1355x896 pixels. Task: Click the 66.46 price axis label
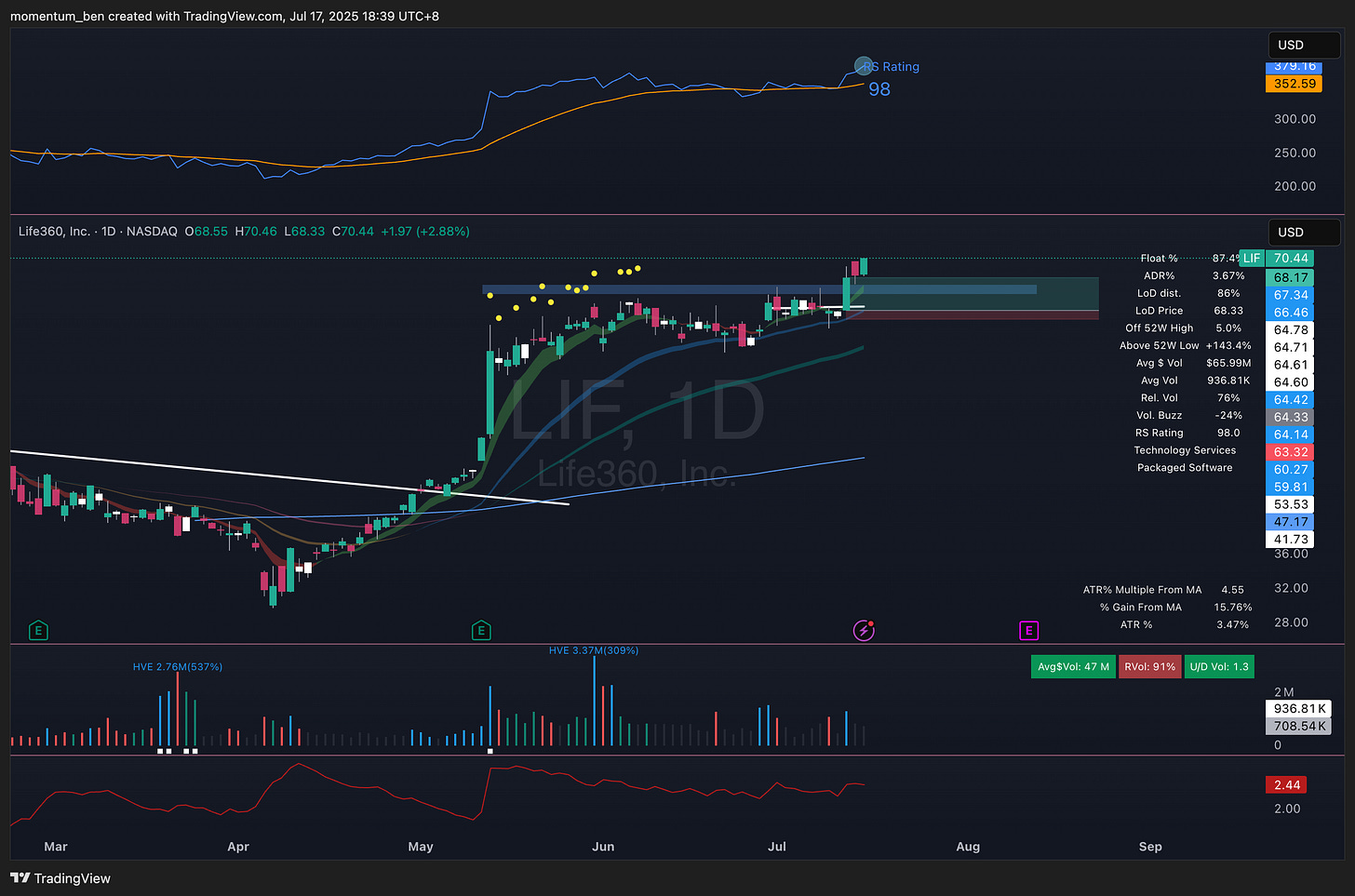1291,313
